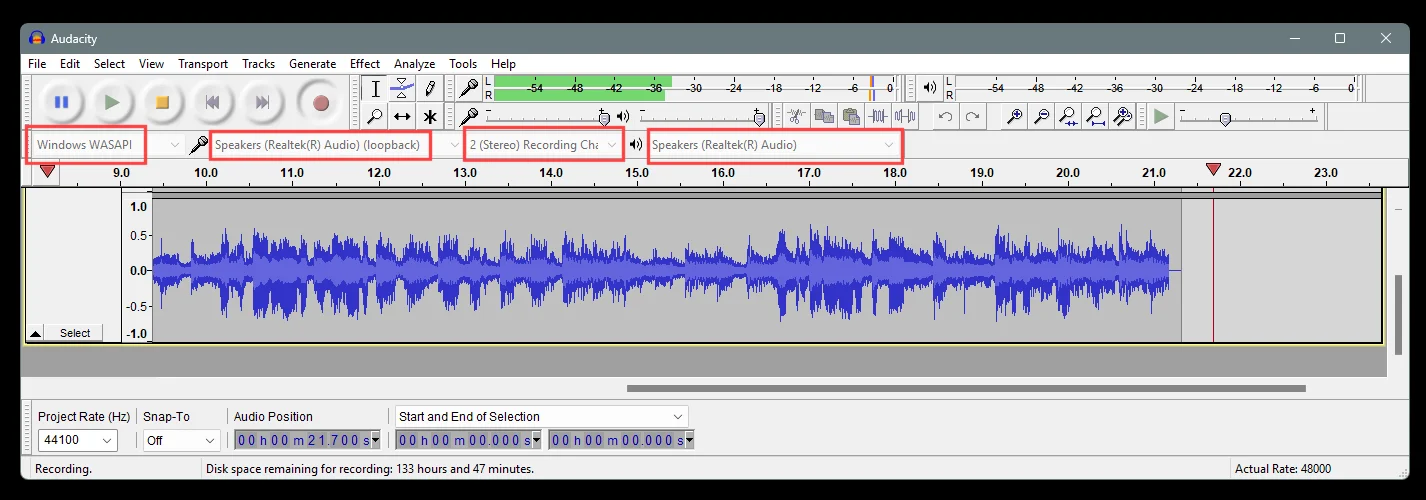Image resolution: width=1426 pixels, height=500 pixels.
Task: Open the Project Rate 44100 dropdown
Action: click(77, 440)
